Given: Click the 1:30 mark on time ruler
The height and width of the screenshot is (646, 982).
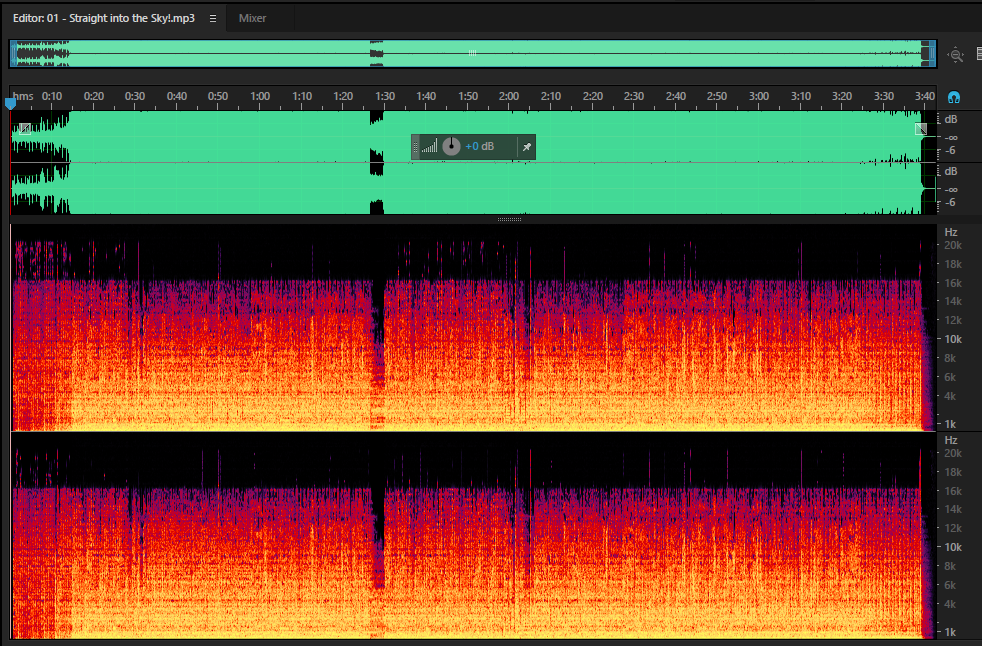Looking at the screenshot, I should (x=385, y=96).
